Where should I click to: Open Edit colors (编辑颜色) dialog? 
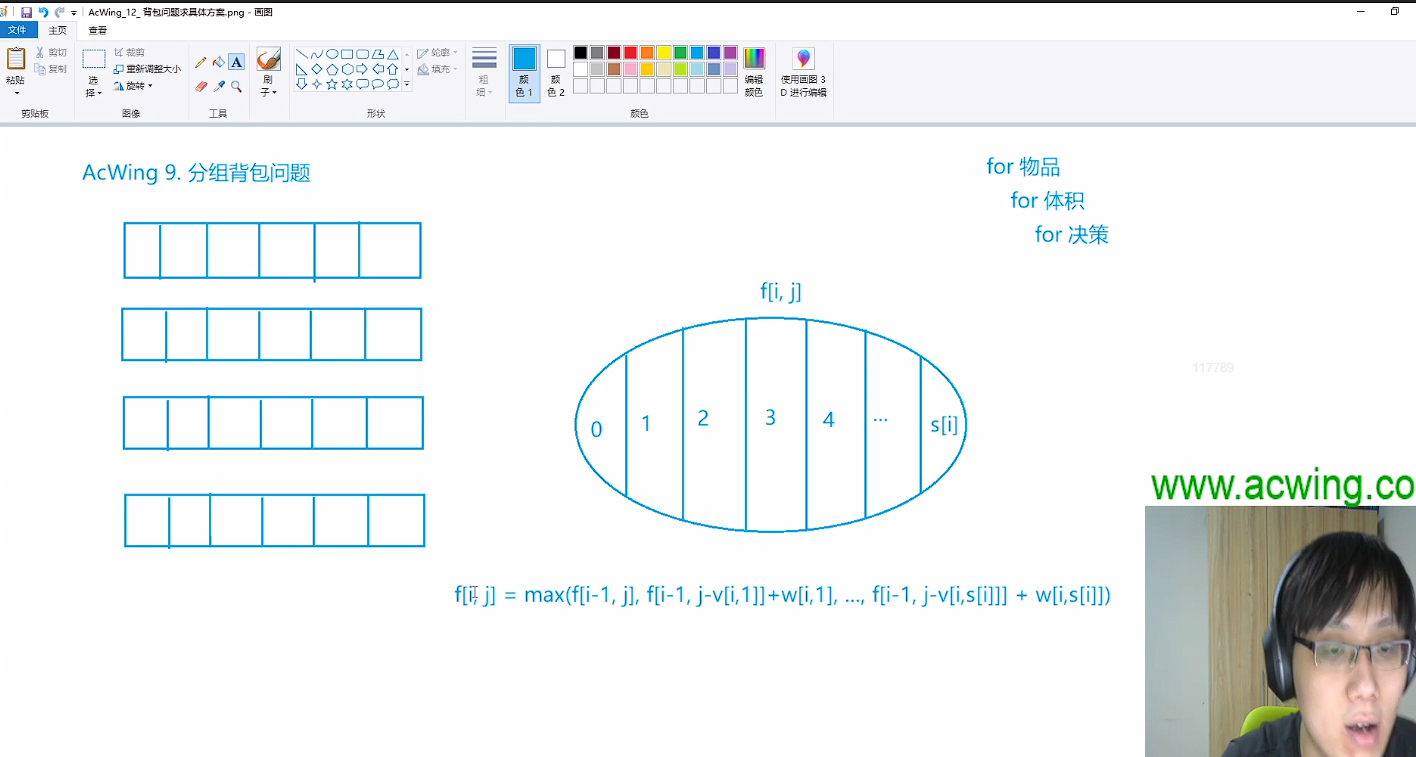[754, 72]
